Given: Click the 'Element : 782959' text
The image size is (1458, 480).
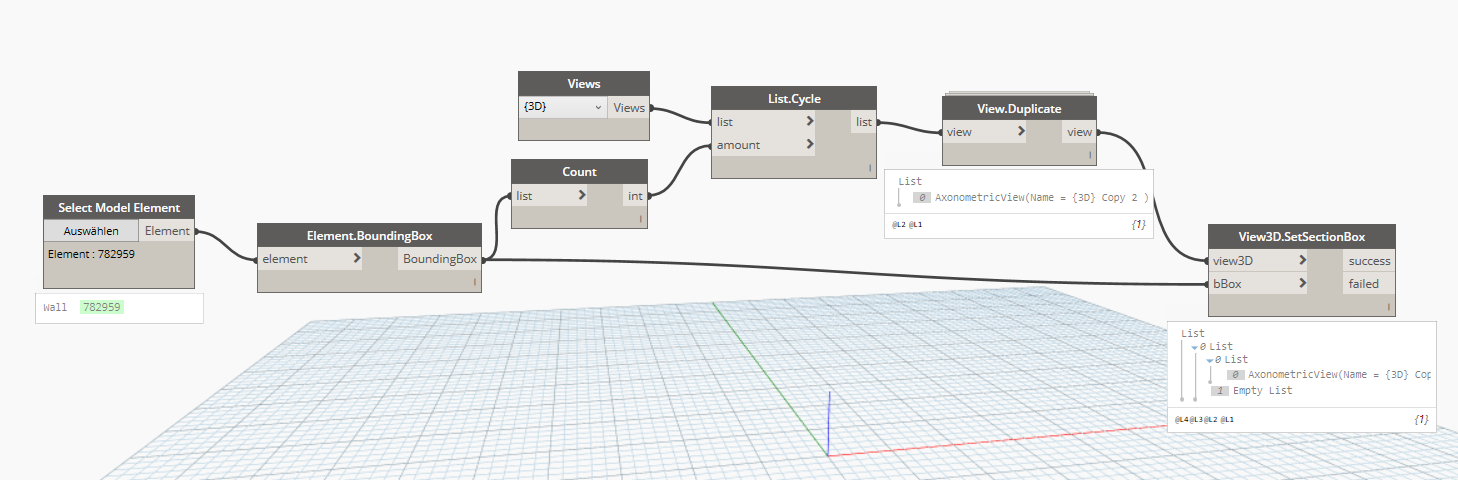Looking at the screenshot, I should pos(91,254).
